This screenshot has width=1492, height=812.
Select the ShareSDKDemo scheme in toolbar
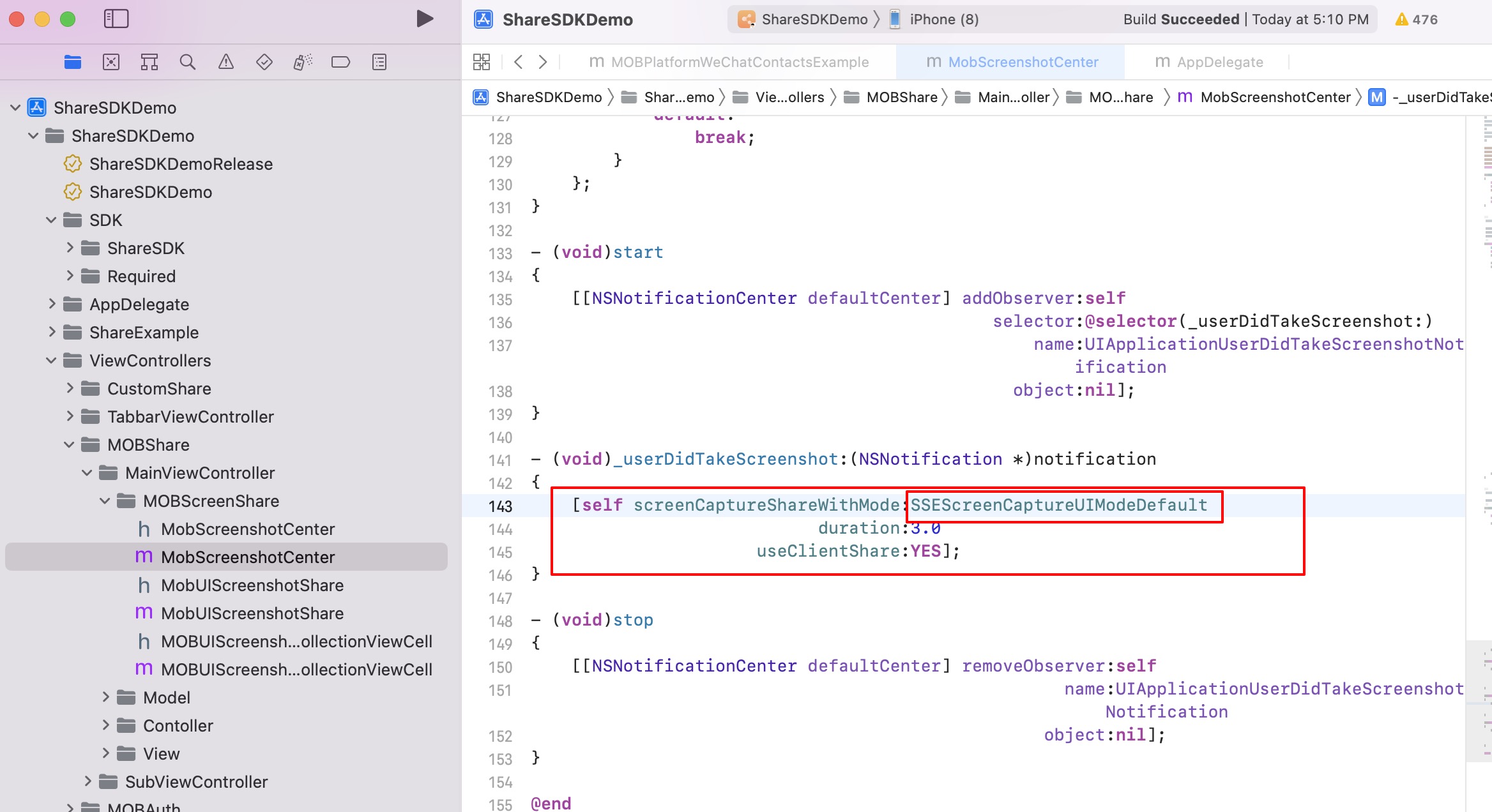coord(803,19)
